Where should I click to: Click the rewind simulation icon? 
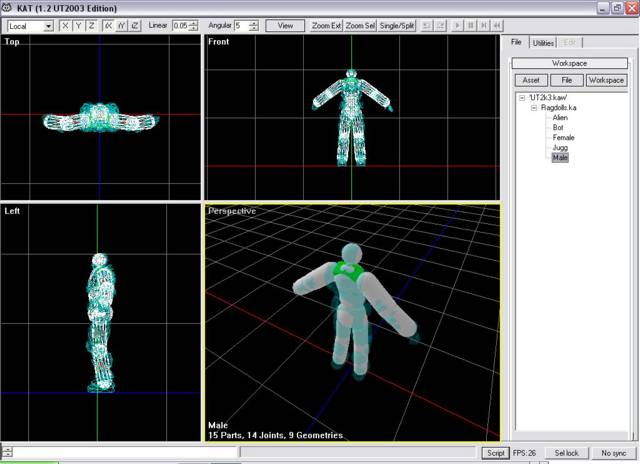(x=497, y=26)
